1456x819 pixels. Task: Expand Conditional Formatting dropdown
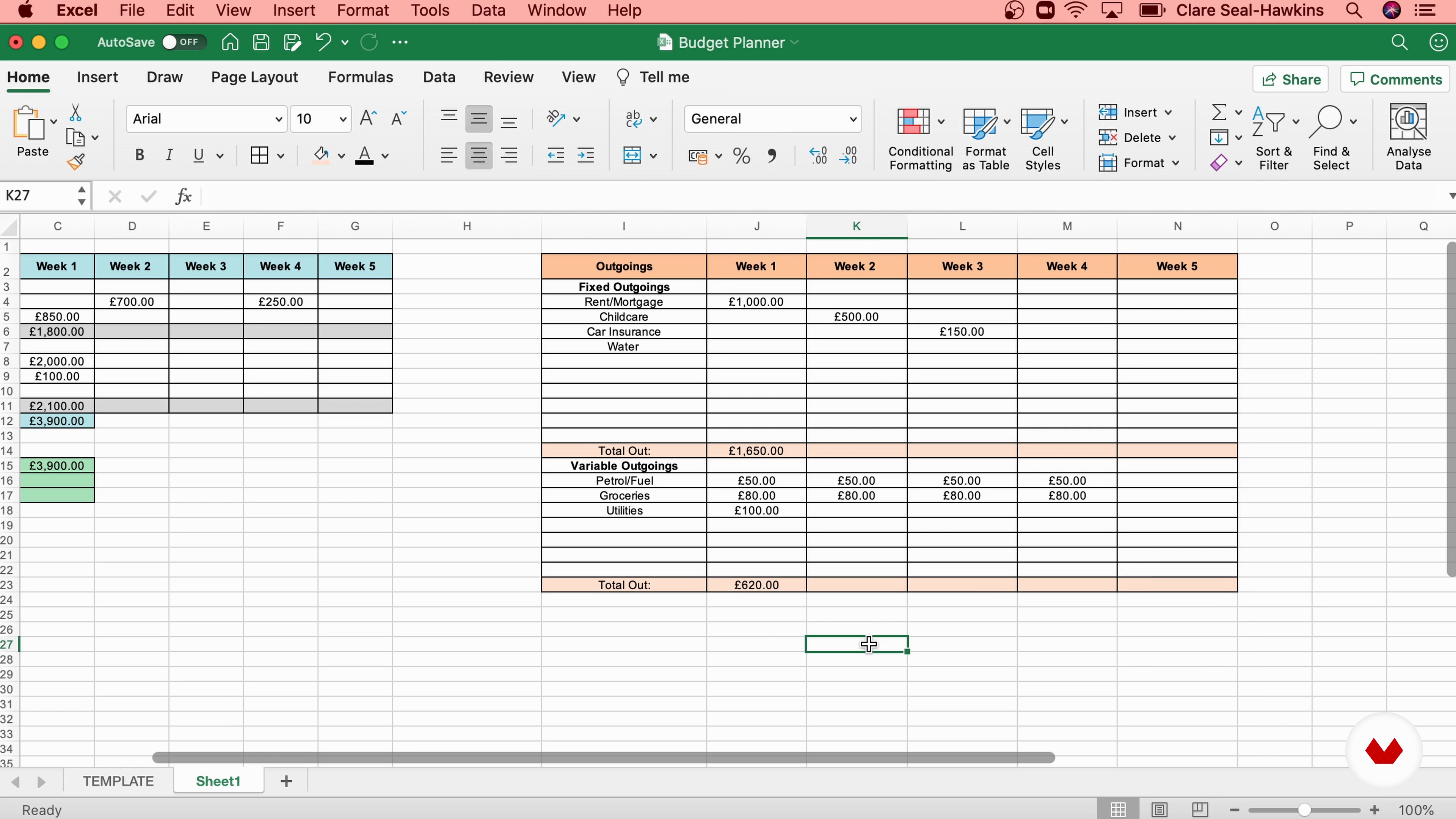point(941,121)
